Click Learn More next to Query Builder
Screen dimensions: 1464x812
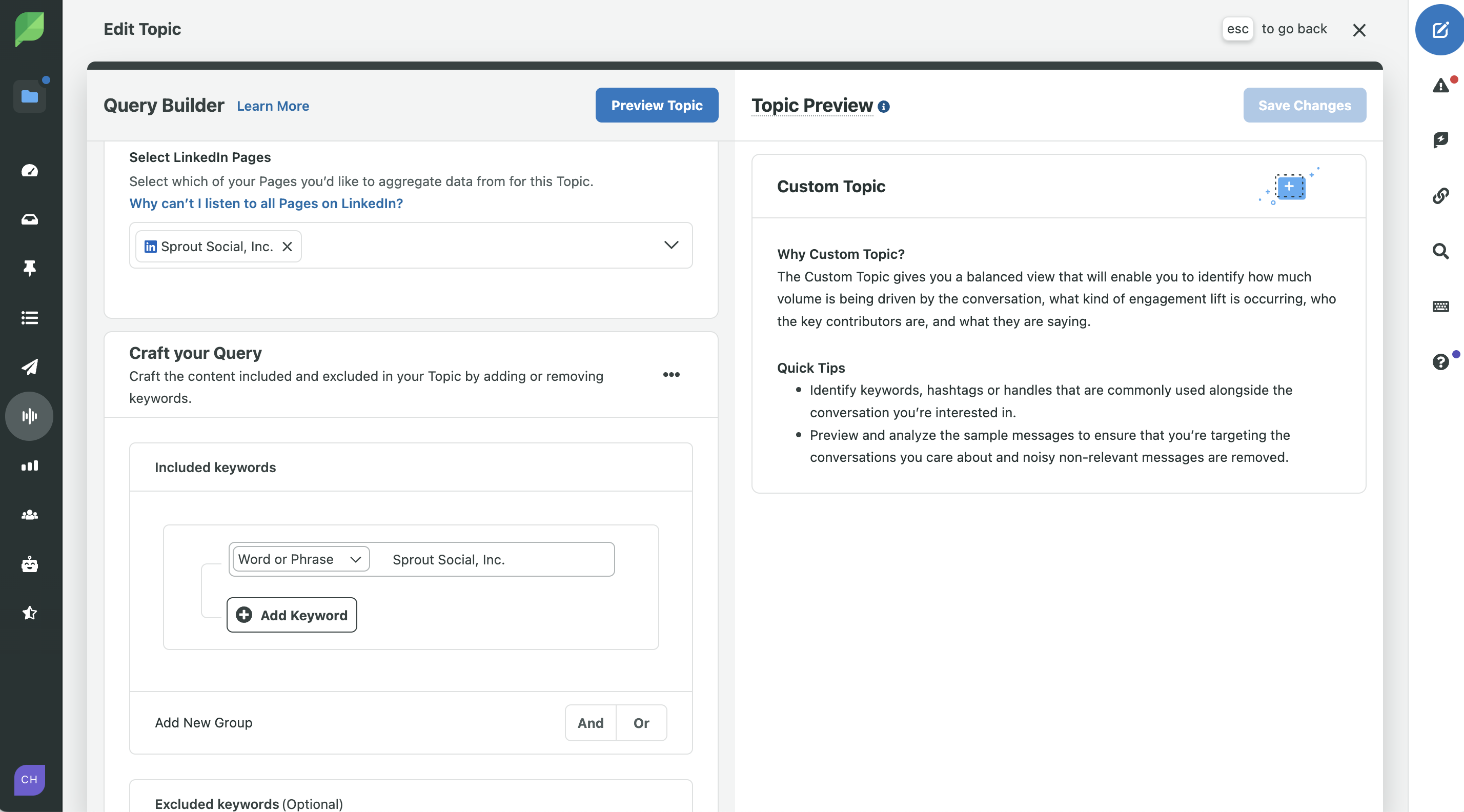(x=273, y=106)
